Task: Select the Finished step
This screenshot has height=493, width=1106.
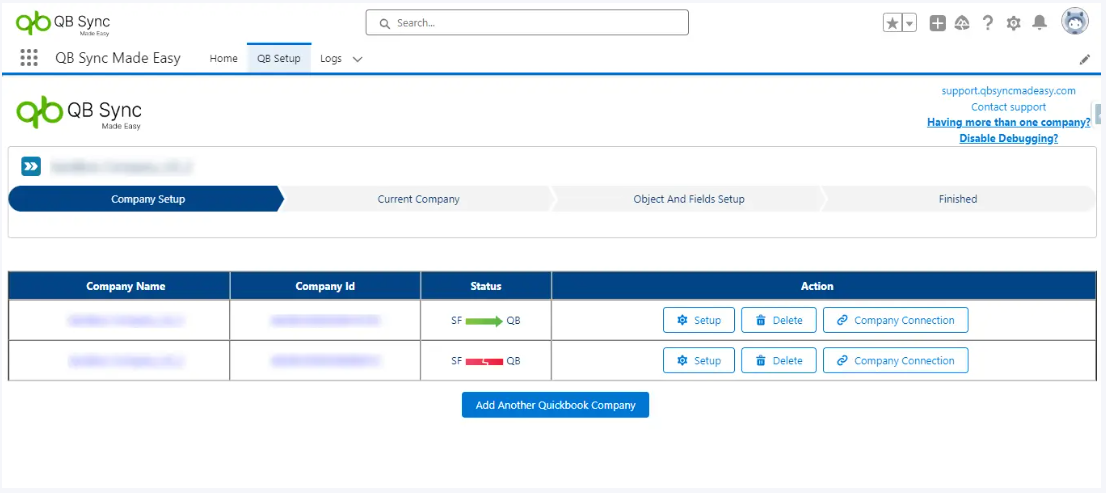Action: (x=958, y=199)
